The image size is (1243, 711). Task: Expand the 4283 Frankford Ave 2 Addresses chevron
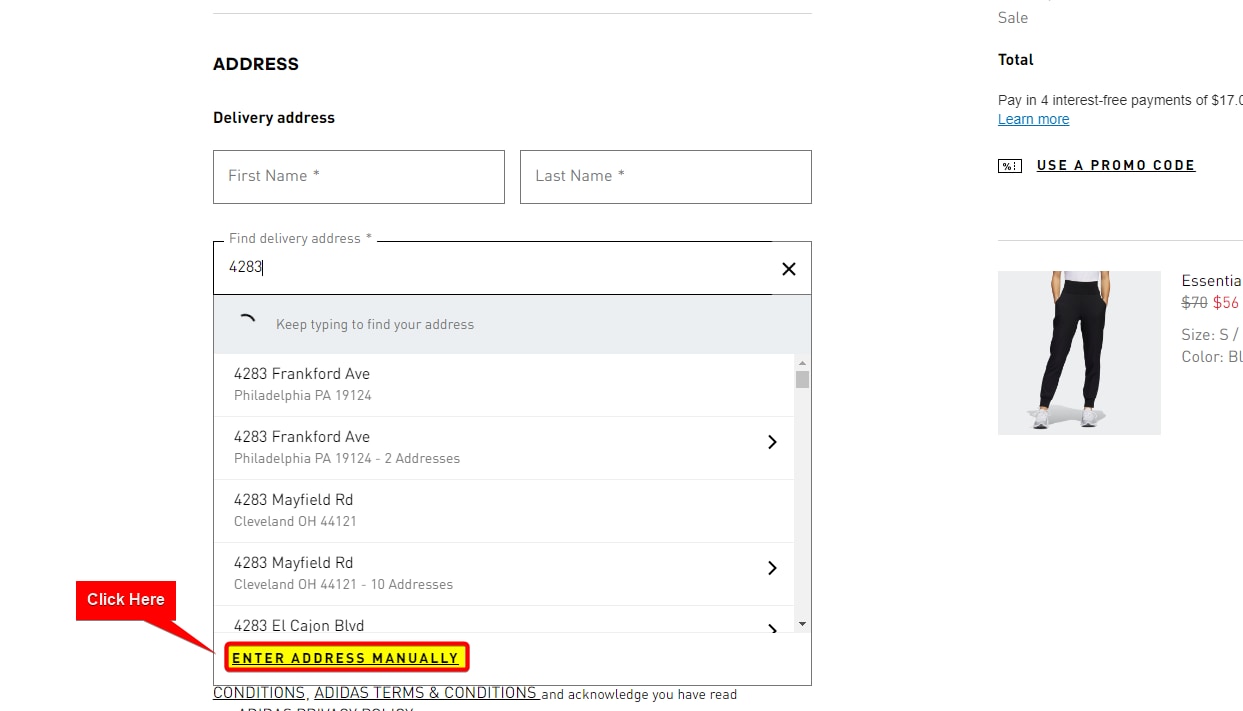click(x=772, y=442)
